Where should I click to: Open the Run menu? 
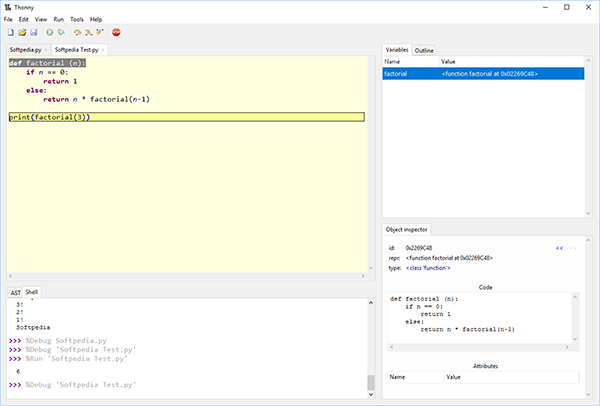tap(58, 19)
